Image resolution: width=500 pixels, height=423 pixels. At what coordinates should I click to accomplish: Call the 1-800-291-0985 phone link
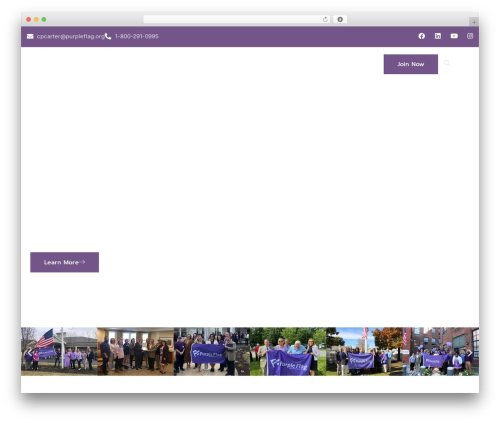point(137,36)
